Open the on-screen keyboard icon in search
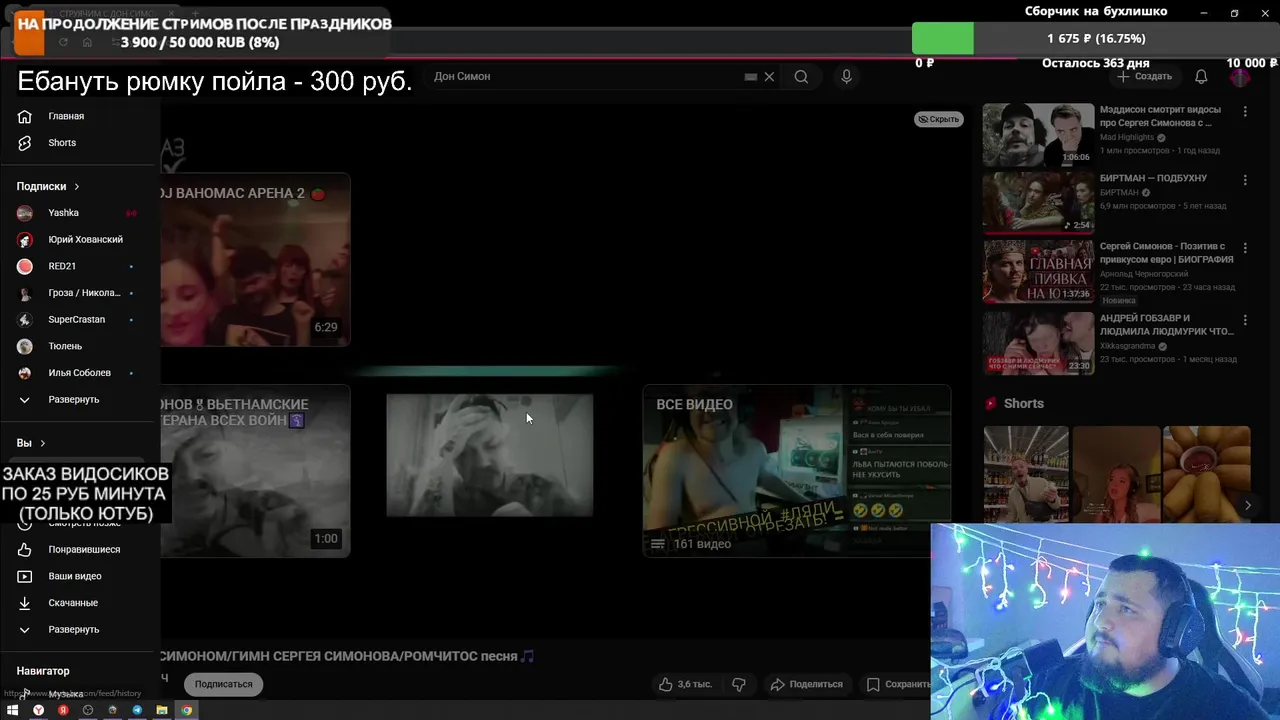Viewport: 1280px width, 720px height. click(x=750, y=77)
